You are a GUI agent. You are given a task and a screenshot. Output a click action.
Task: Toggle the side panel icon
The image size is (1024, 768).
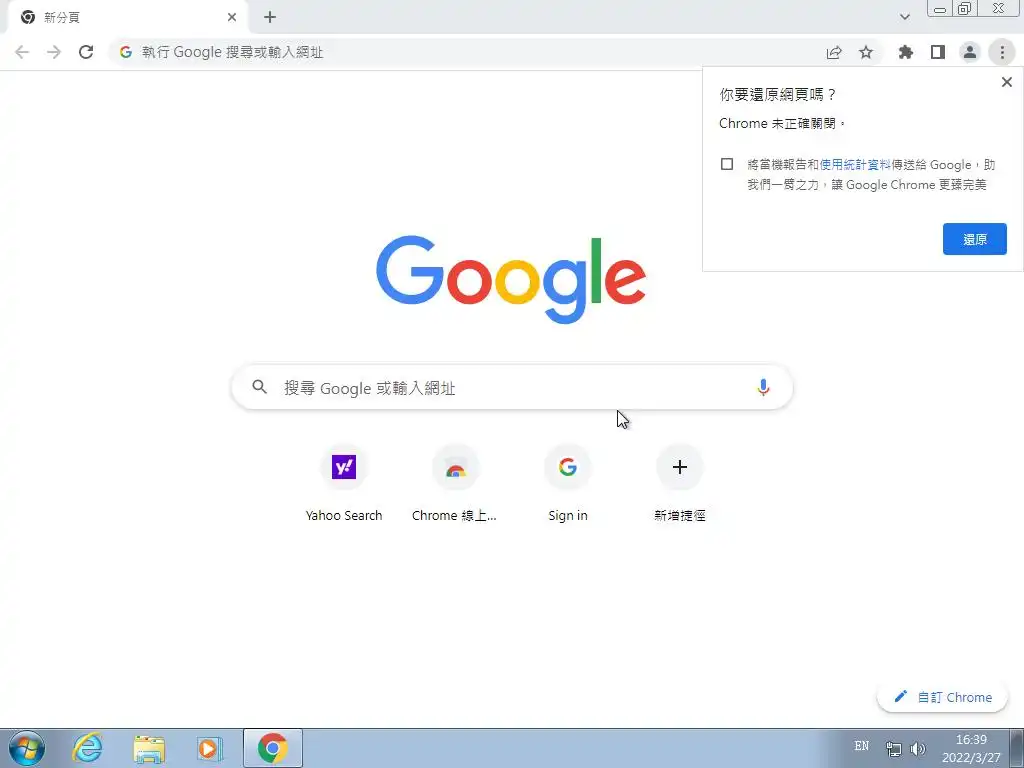coord(938,52)
